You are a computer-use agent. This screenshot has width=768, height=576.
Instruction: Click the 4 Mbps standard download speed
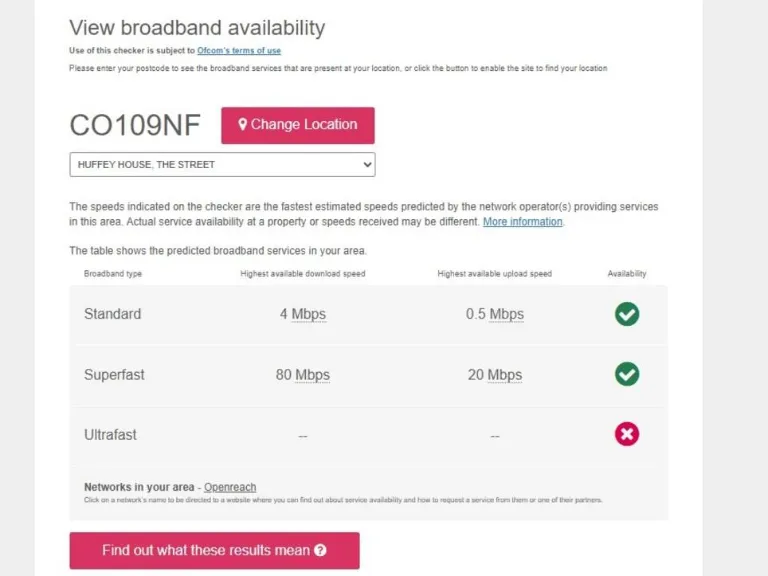click(x=303, y=314)
